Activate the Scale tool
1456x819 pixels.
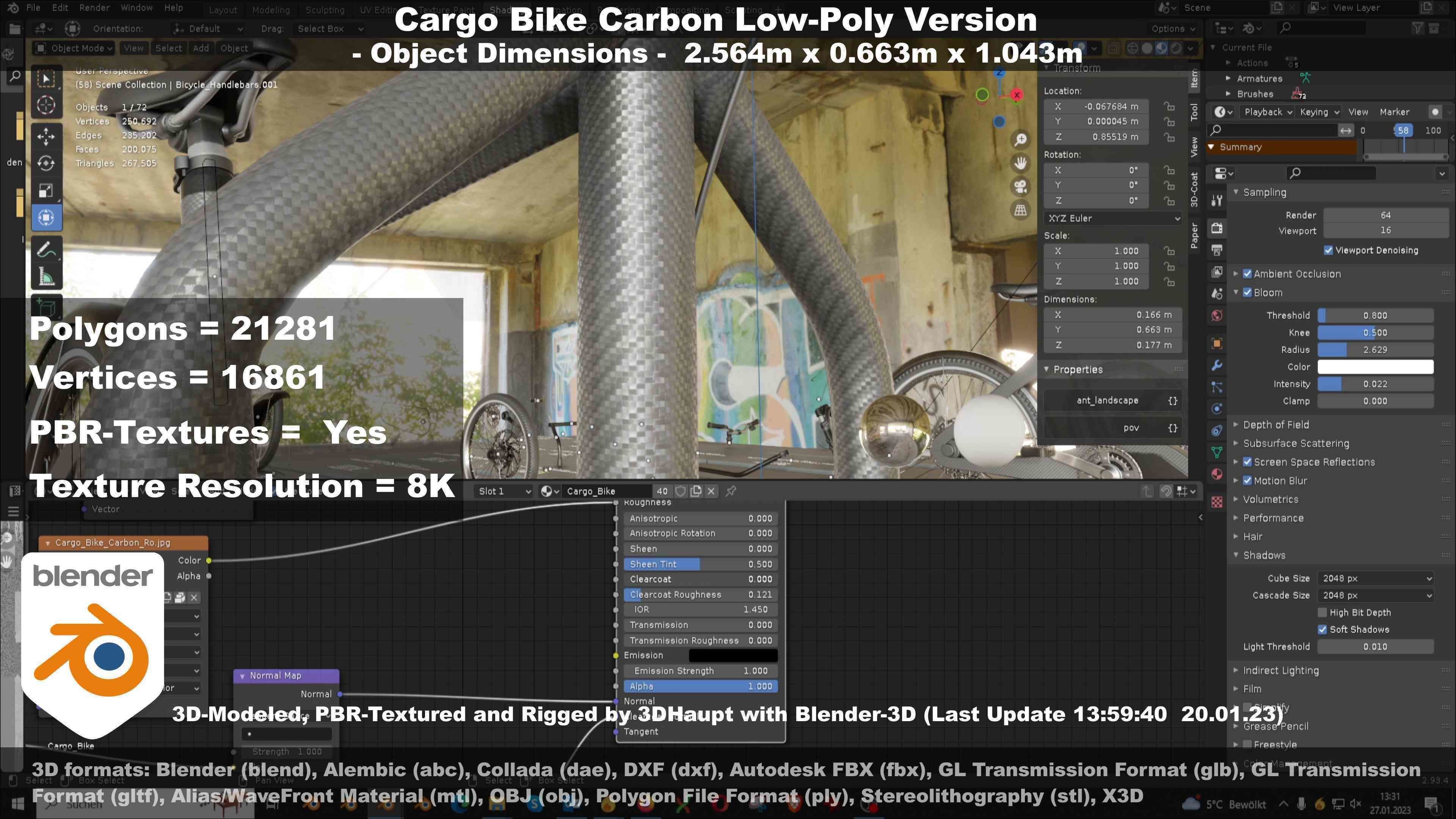pyautogui.click(x=46, y=190)
